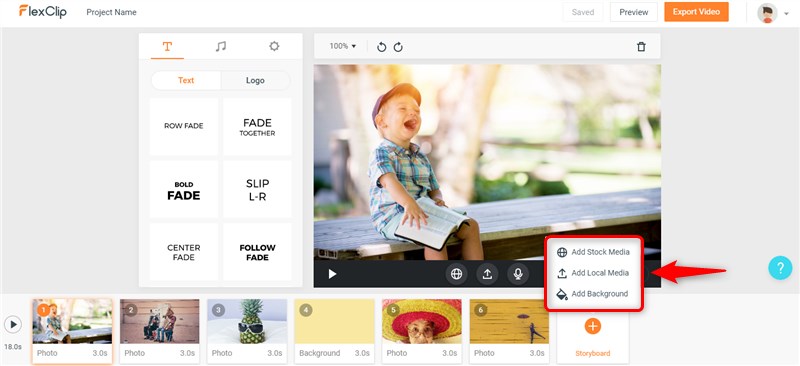Play the preview video in the player
Image resolution: width=800 pixels, height=366 pixels.
tap(332, 274)
